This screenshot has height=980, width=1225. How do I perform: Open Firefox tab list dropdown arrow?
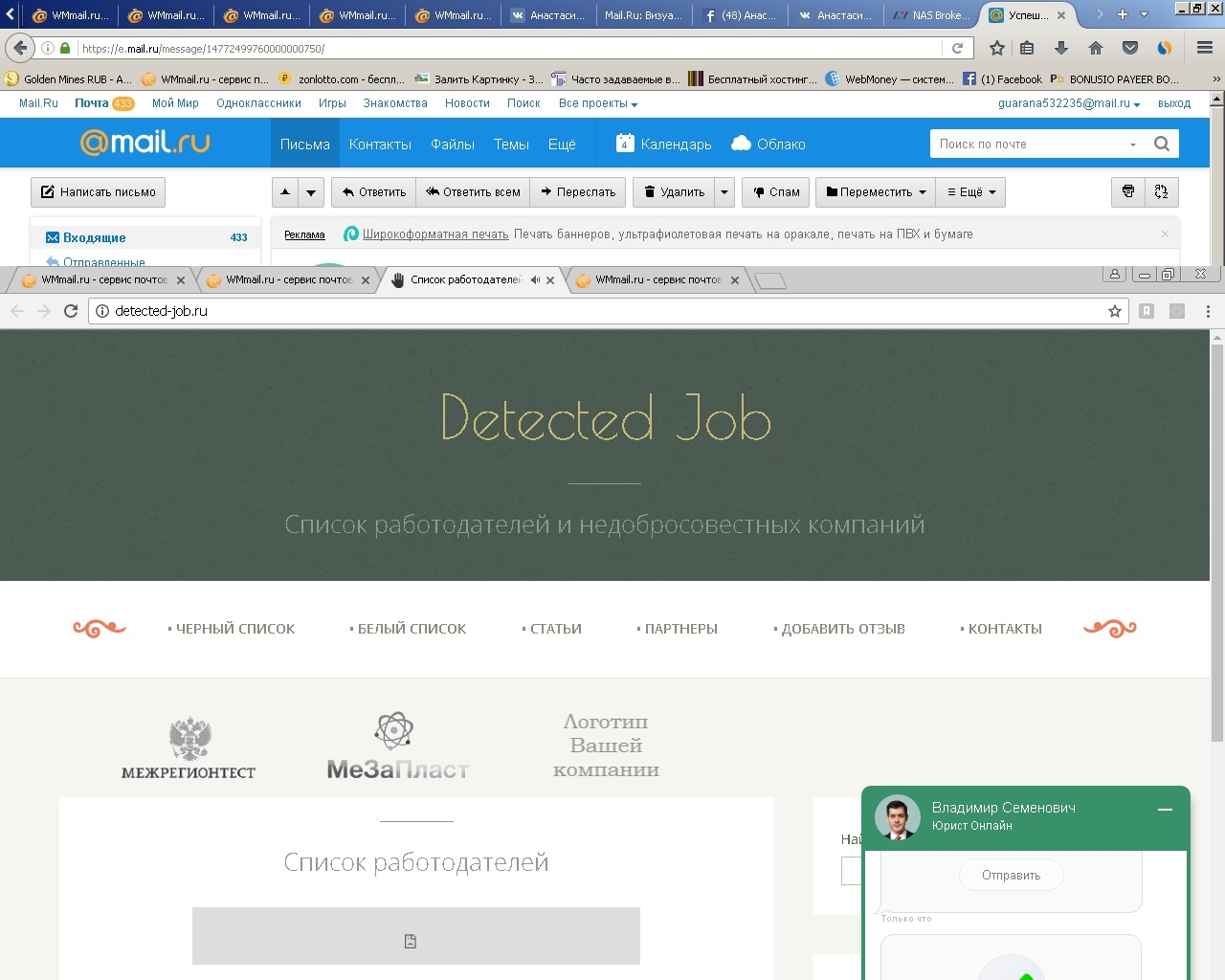click(1144, 14)
